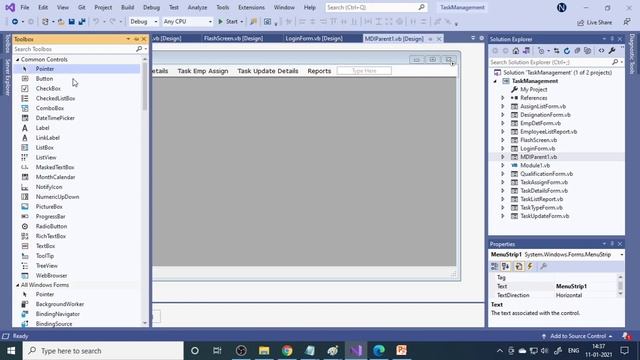The image size is (640, 360).
Task: Expand the TaskUpdateForm.vb node
Action: click(x=503, y=216)
